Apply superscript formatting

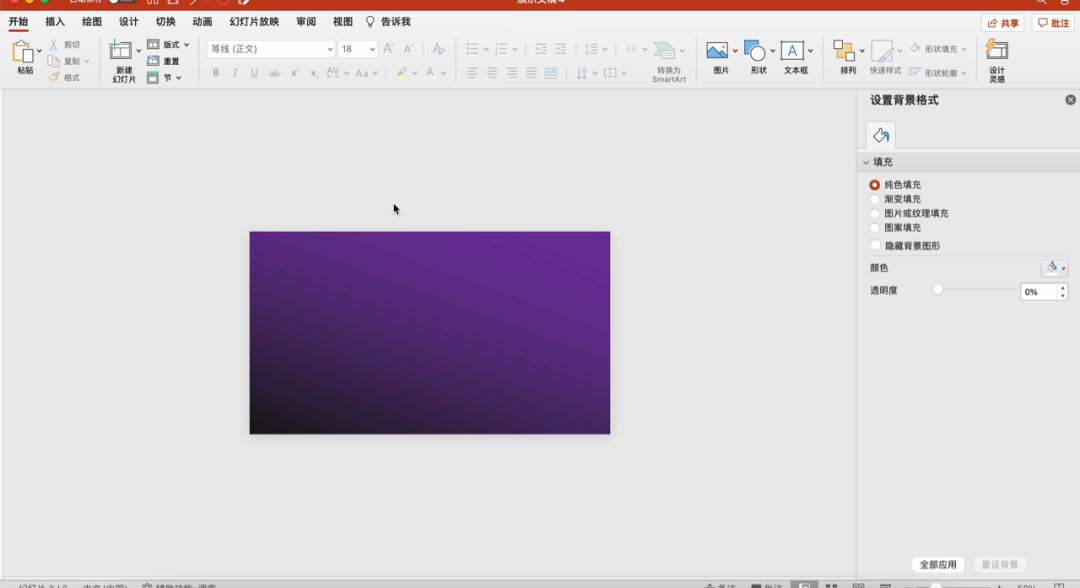(x=294, y=73)
